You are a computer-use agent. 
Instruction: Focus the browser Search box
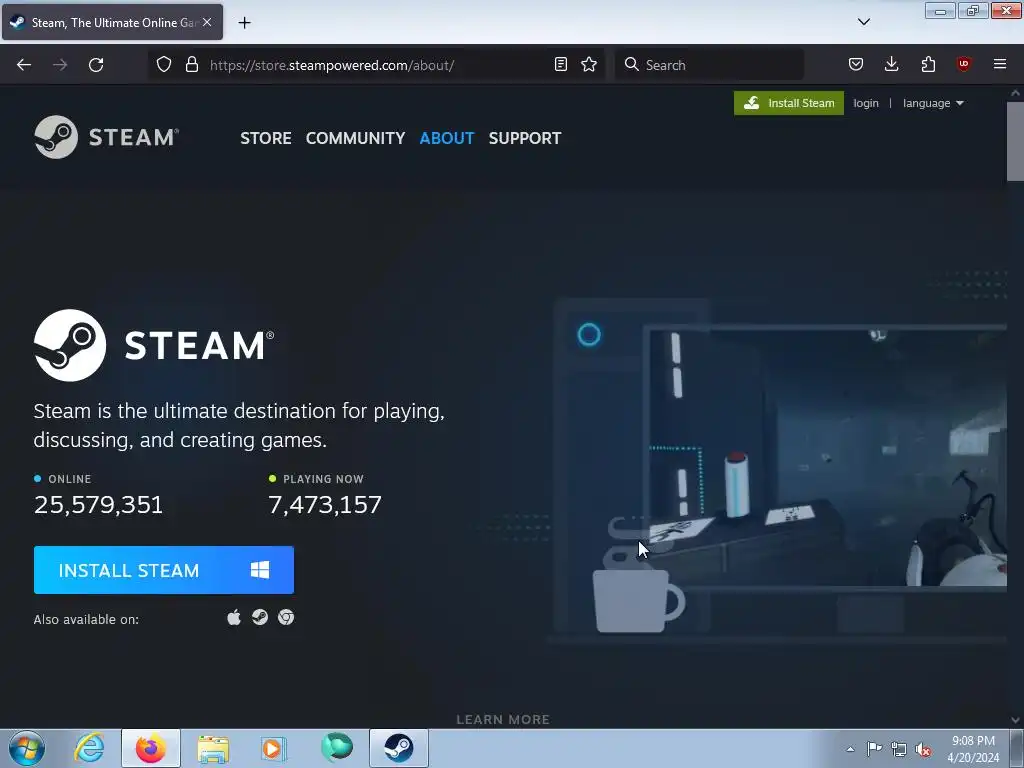coord(710,65)
